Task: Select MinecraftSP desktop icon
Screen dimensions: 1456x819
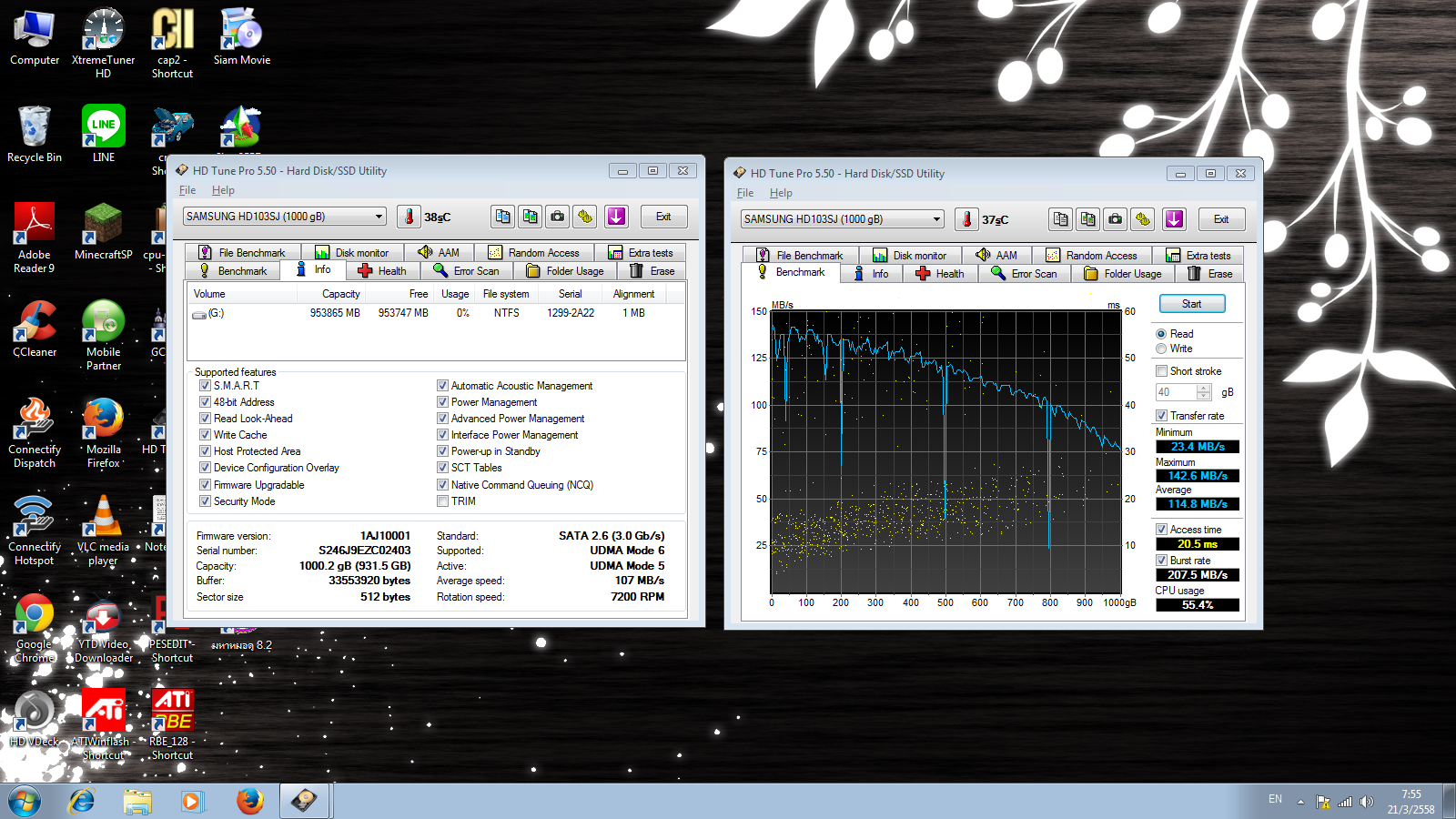Action: 104,231
